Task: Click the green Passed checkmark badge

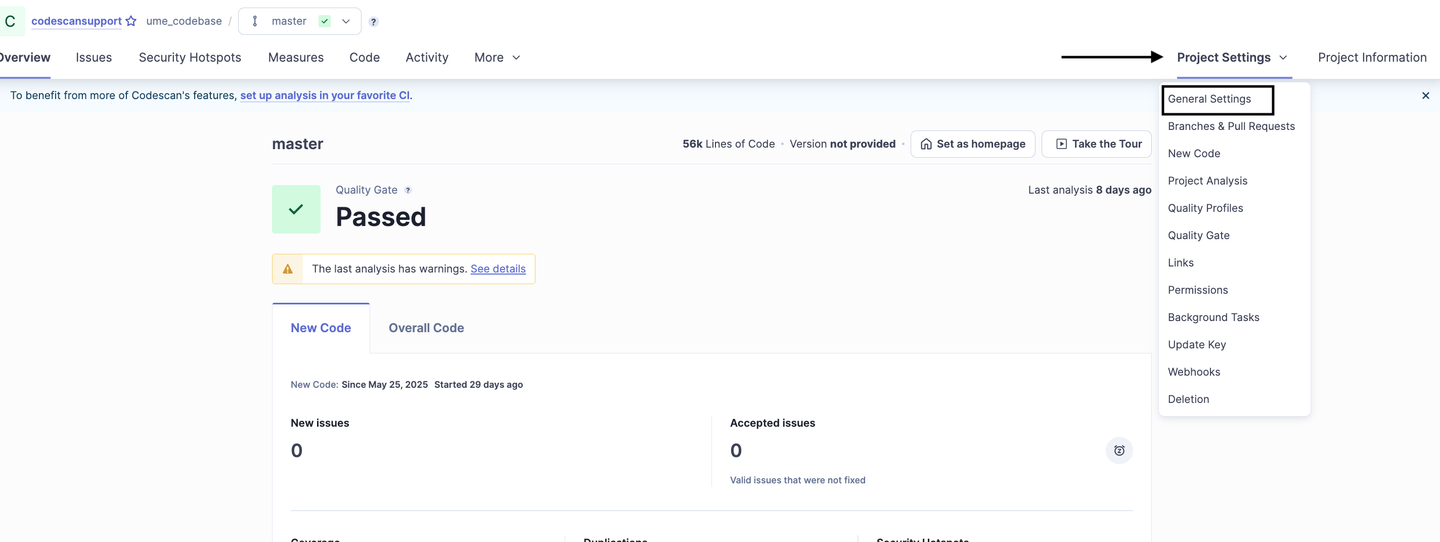Action: tap(296, 209)
